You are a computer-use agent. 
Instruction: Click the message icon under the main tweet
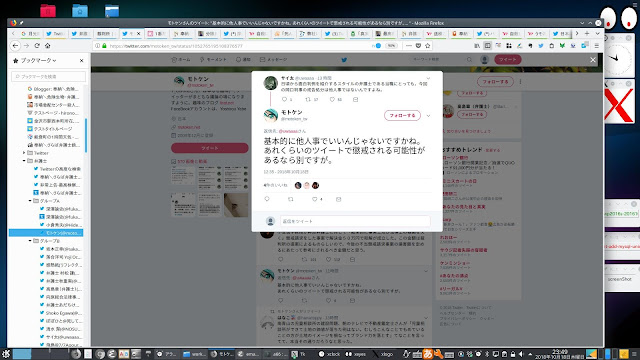click(338, 199)
